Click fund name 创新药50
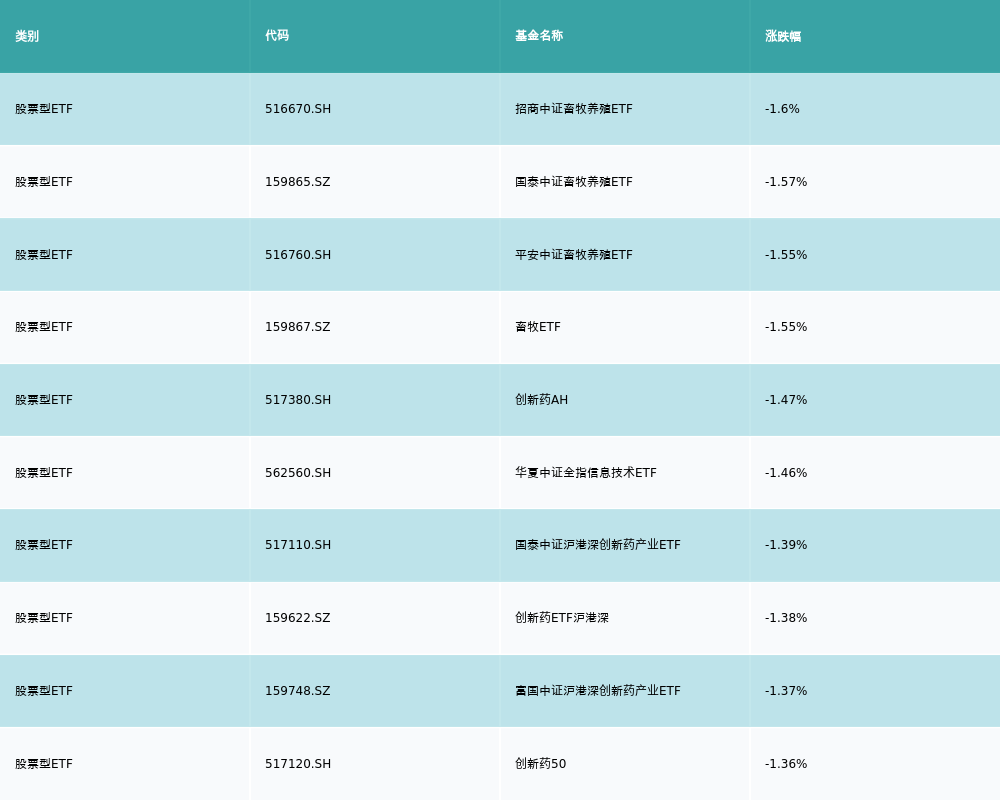 click(x=540, y=764)
